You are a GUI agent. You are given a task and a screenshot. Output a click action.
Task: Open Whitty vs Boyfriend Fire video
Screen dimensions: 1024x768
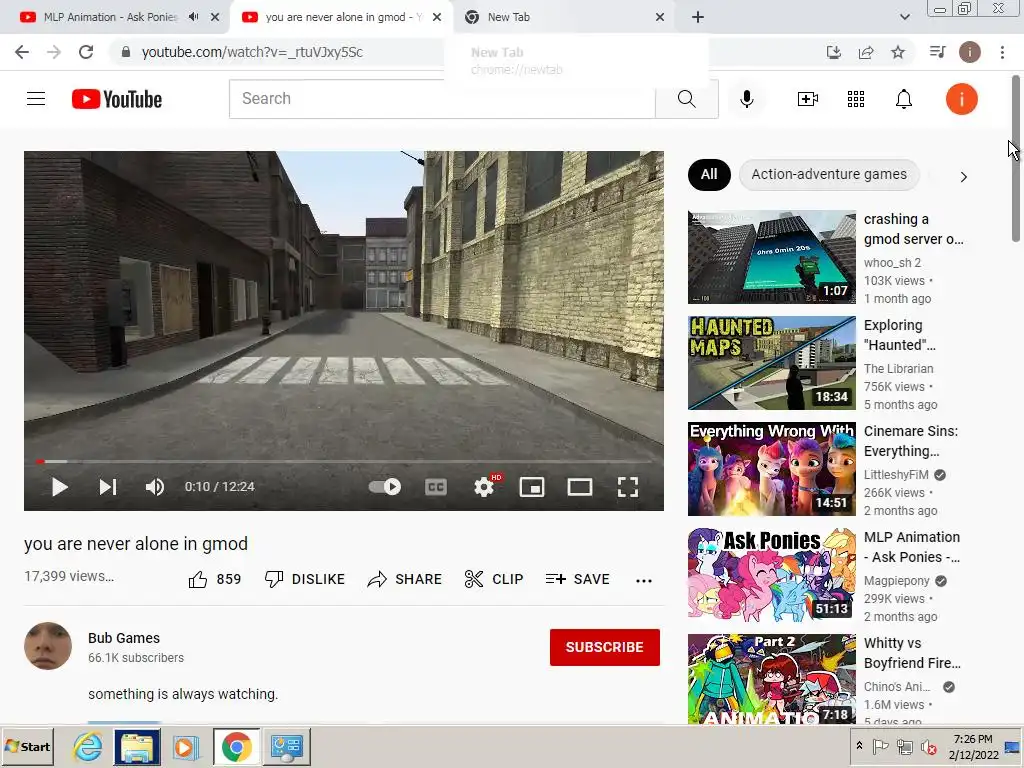771,679
